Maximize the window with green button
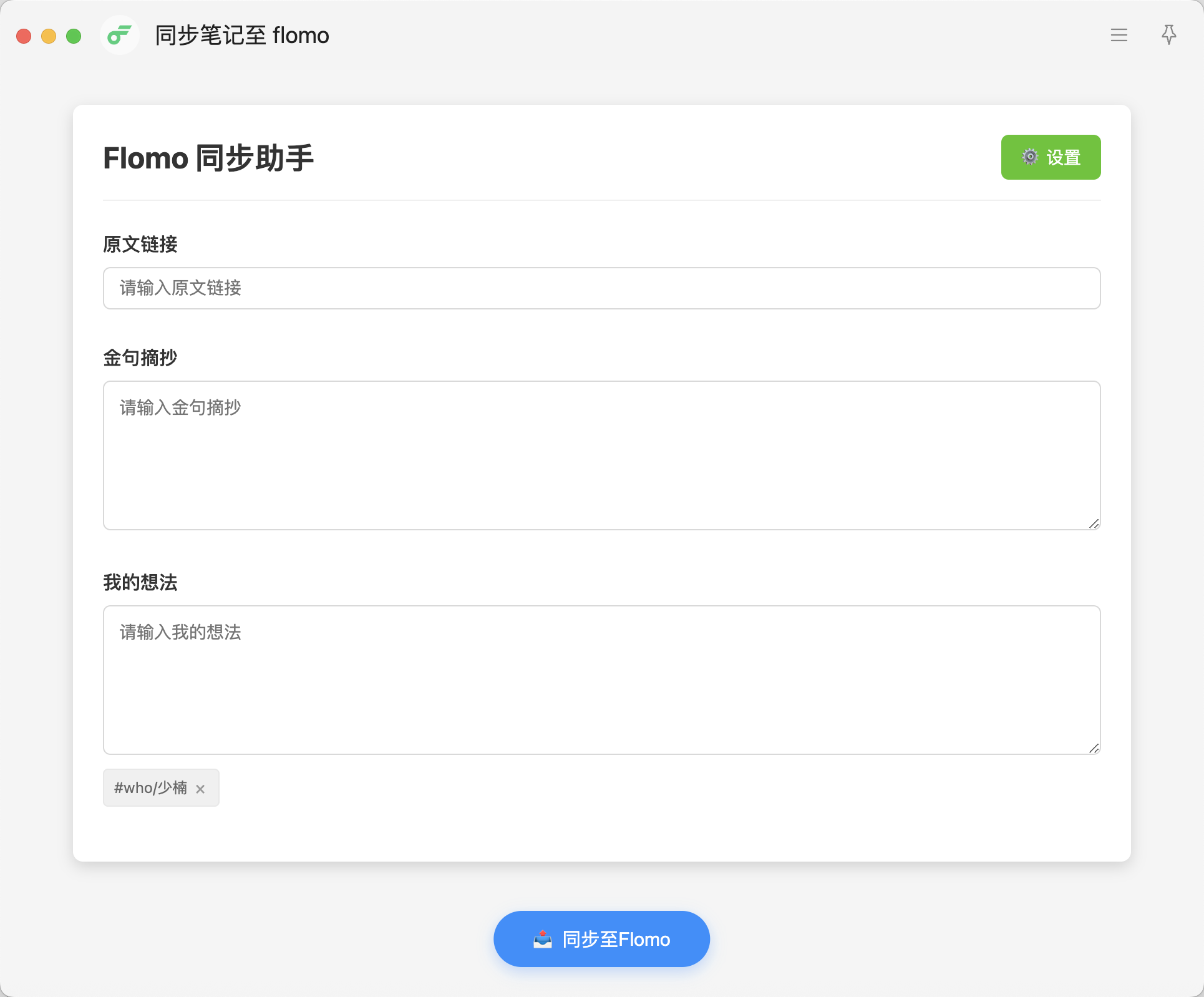This screenshot has height=997, width=1204. [x=74, y=36]
